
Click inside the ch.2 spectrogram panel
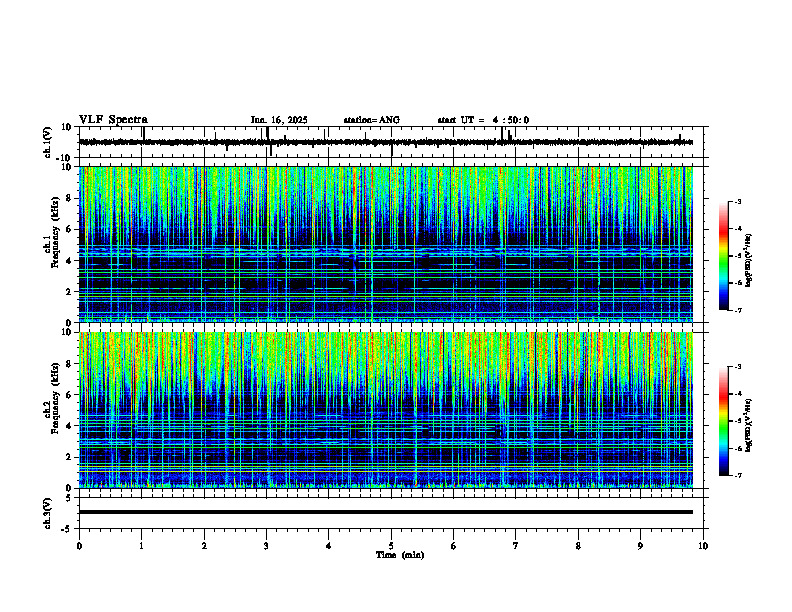[386, 410]
